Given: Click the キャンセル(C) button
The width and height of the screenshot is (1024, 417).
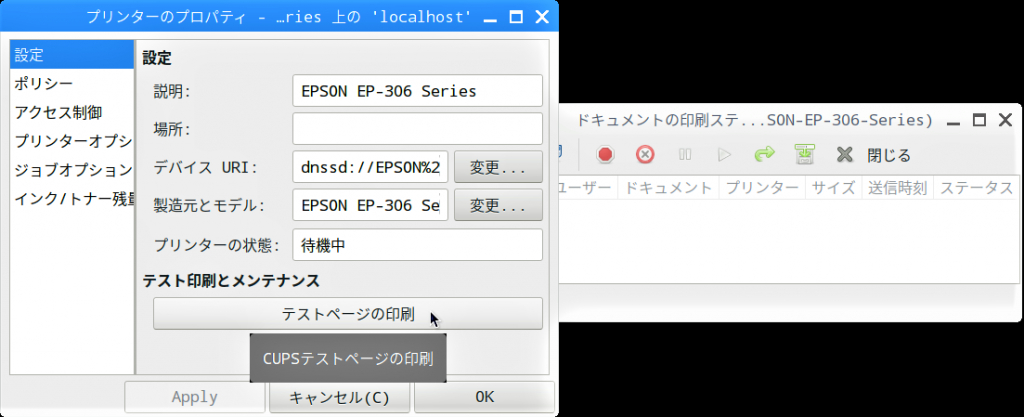Looking at the screenshot, I should point(340,397).
